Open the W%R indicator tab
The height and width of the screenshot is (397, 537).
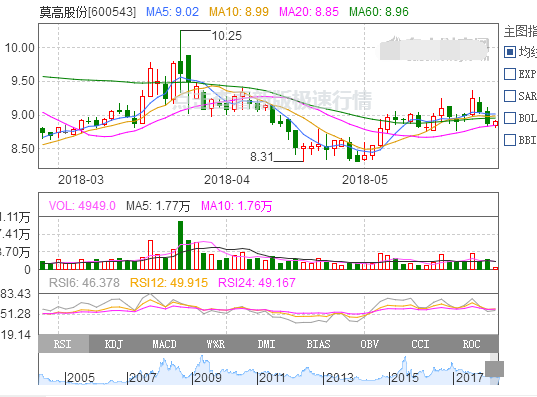(x=216, y=344)
